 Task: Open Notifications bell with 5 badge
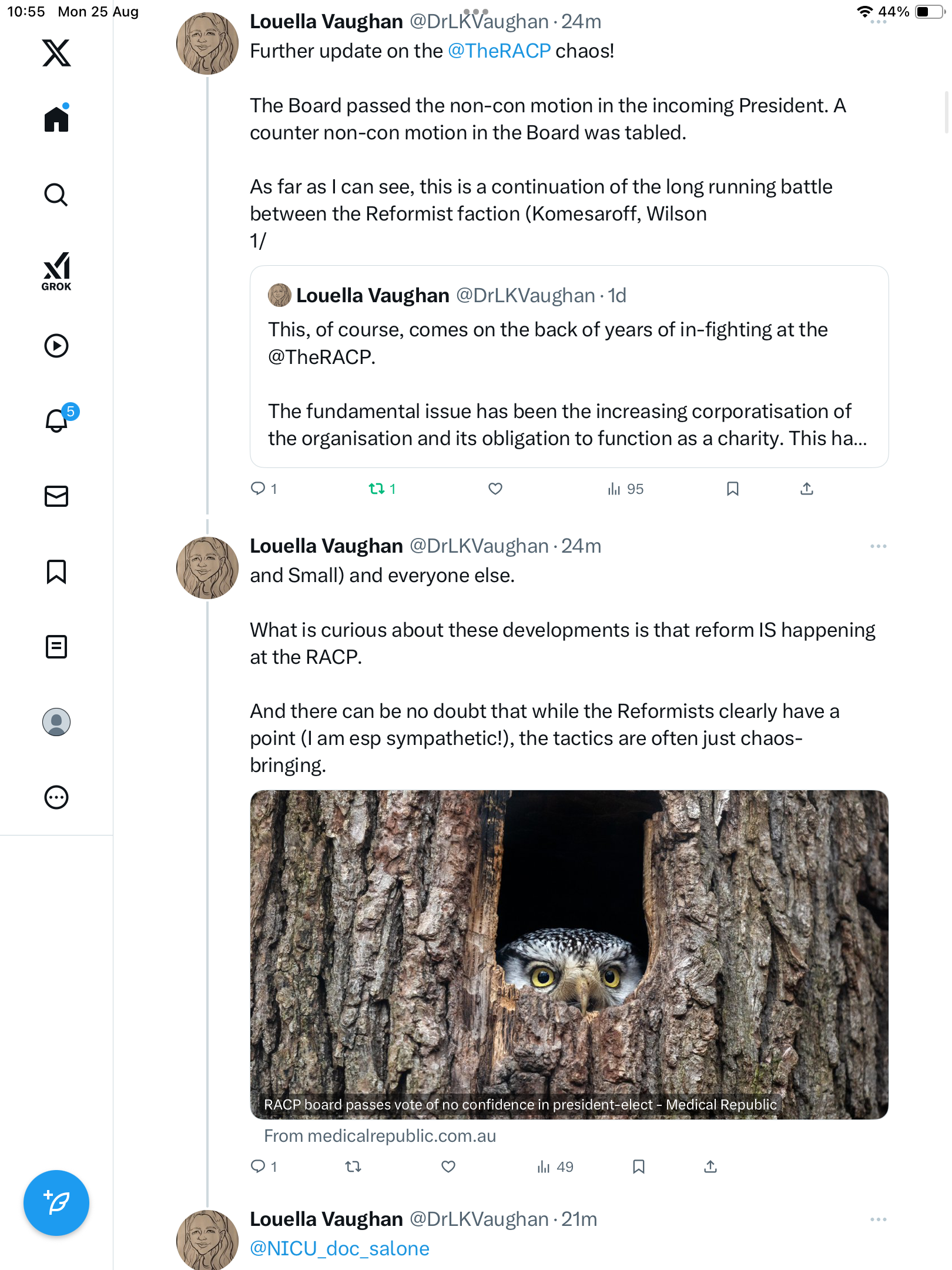coord(58,420)
